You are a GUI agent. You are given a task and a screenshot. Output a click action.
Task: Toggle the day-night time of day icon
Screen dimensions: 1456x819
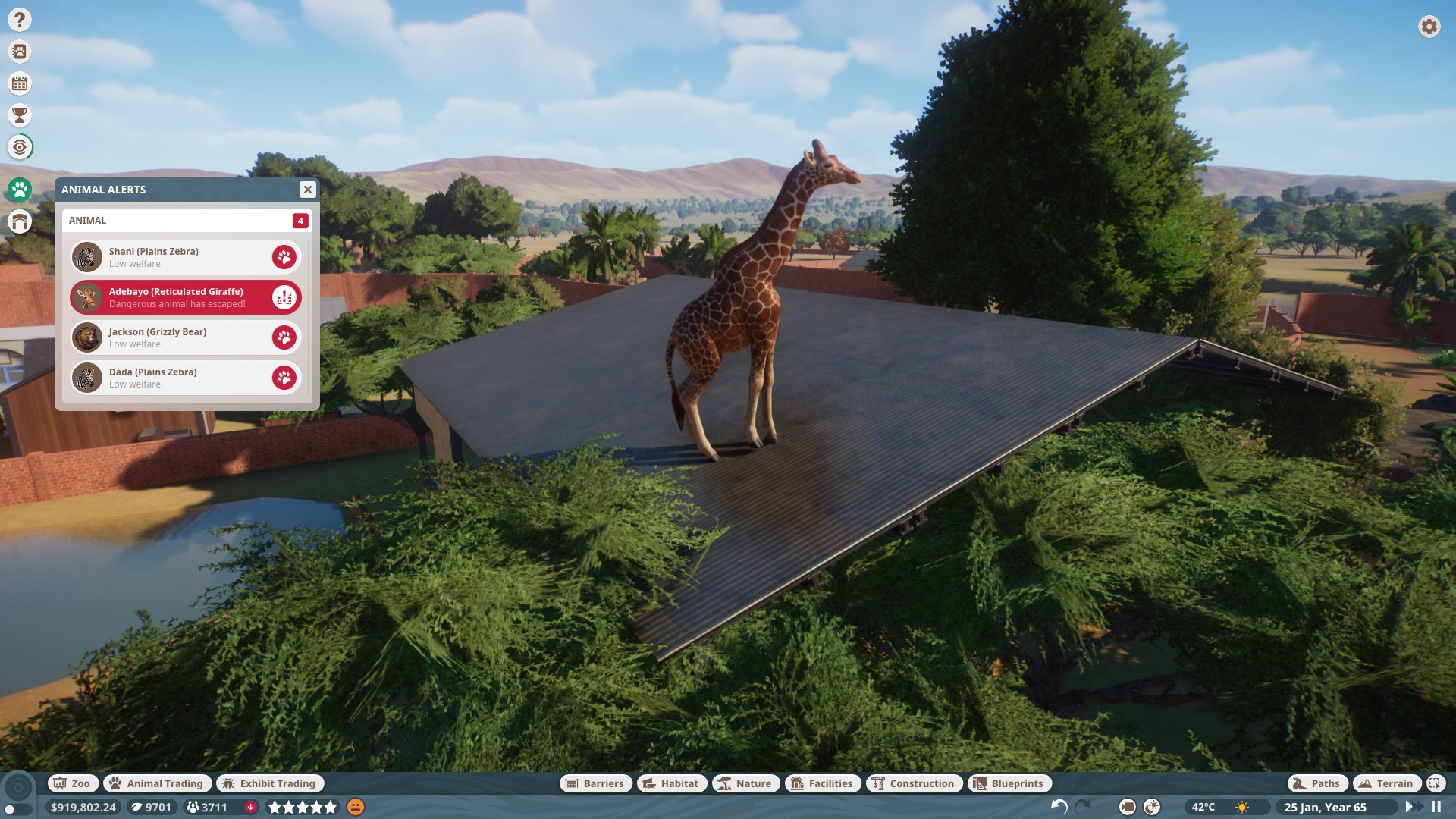coord(1152,807)
